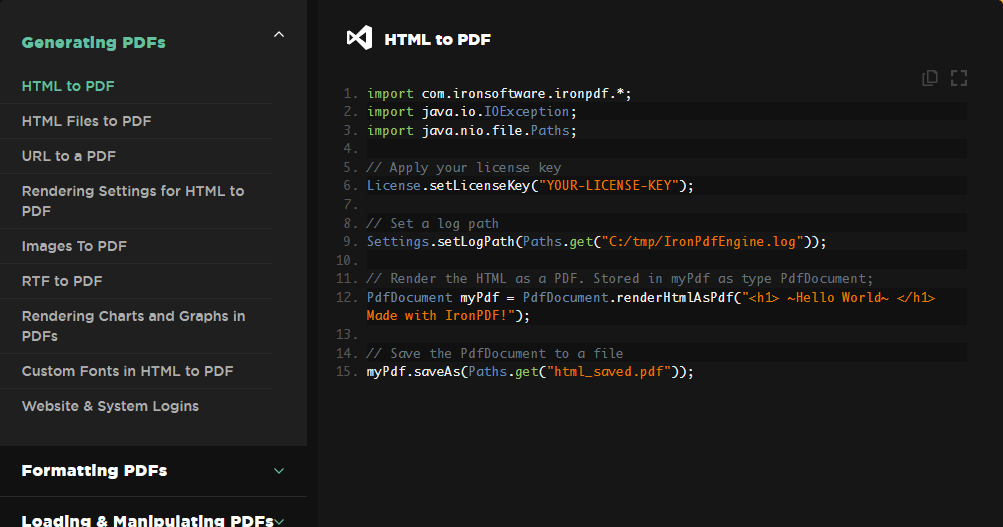Click the 'Made with IronPDF!' string
The height and width of the screenshot is (527, 1003).
441,316
